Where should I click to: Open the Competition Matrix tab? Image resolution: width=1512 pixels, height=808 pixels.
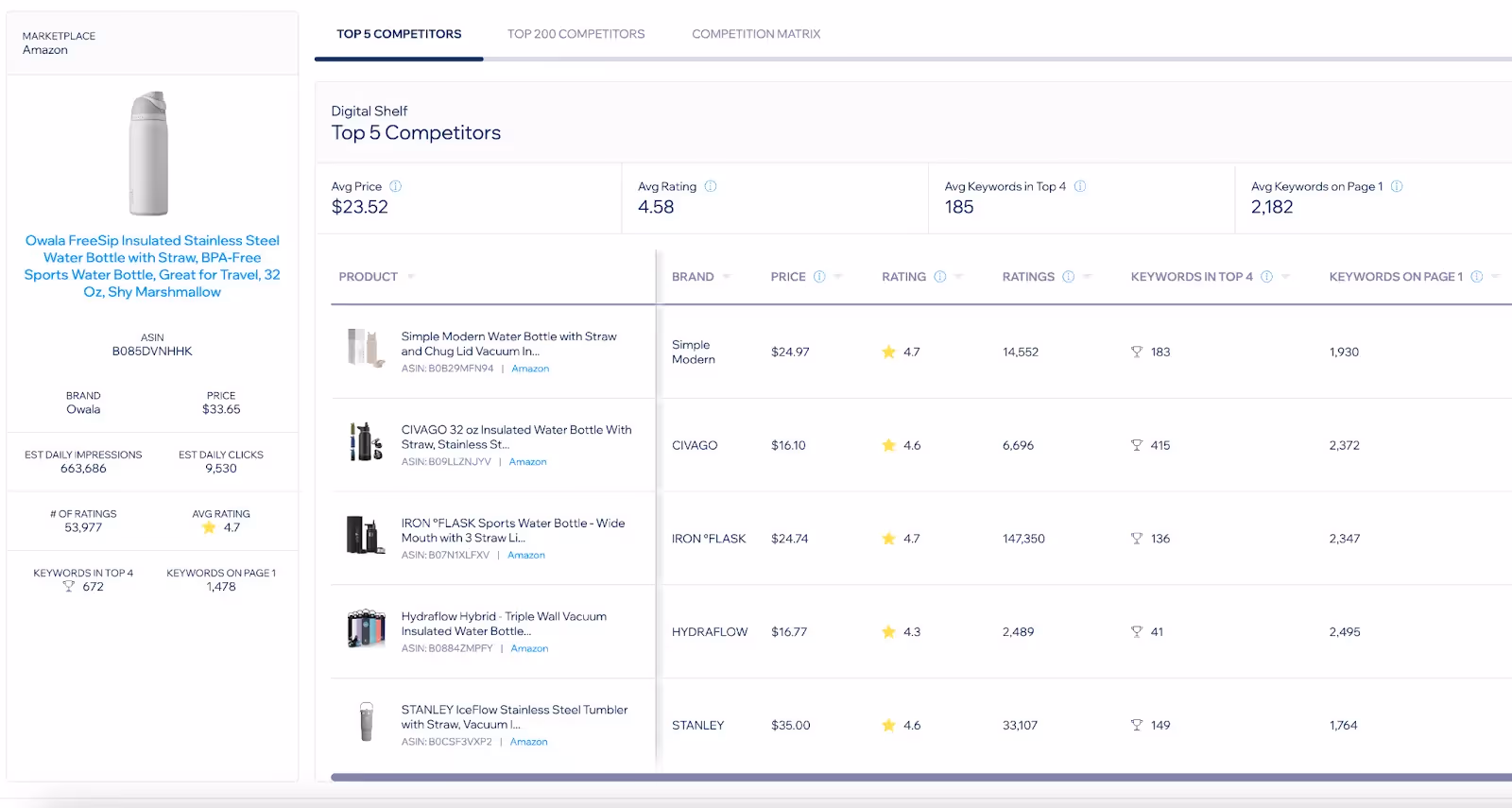click(x=756, y=34)
